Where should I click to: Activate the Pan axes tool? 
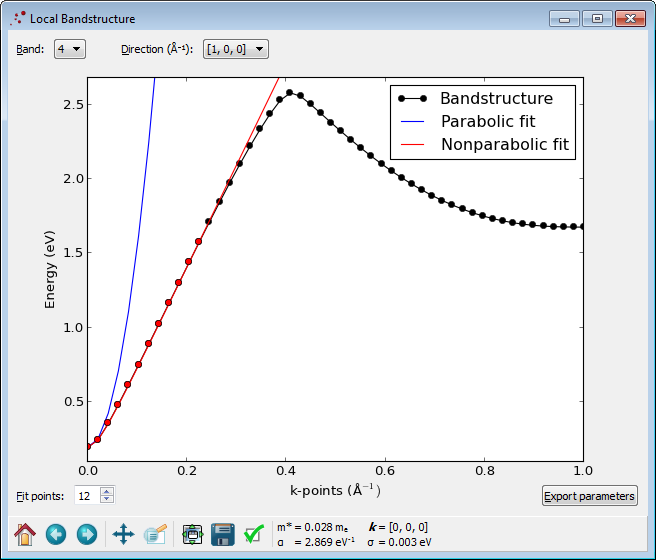click(x=123, y=534)
